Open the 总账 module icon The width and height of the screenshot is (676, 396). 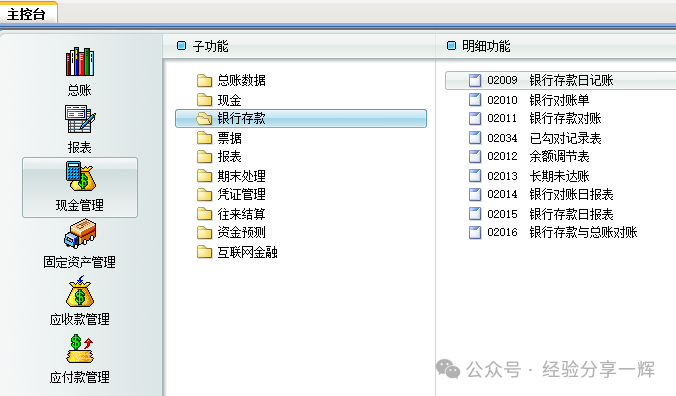pyautogui.click(x=80, y=62)
